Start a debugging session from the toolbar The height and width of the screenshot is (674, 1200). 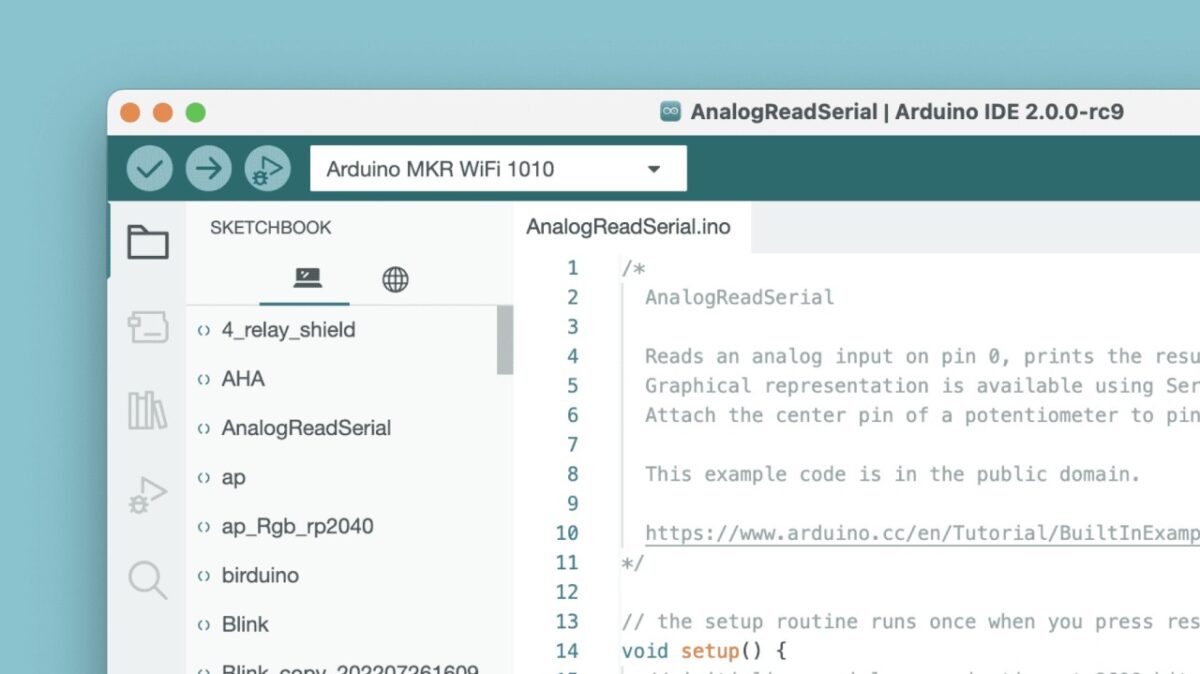tap(265, 167)
